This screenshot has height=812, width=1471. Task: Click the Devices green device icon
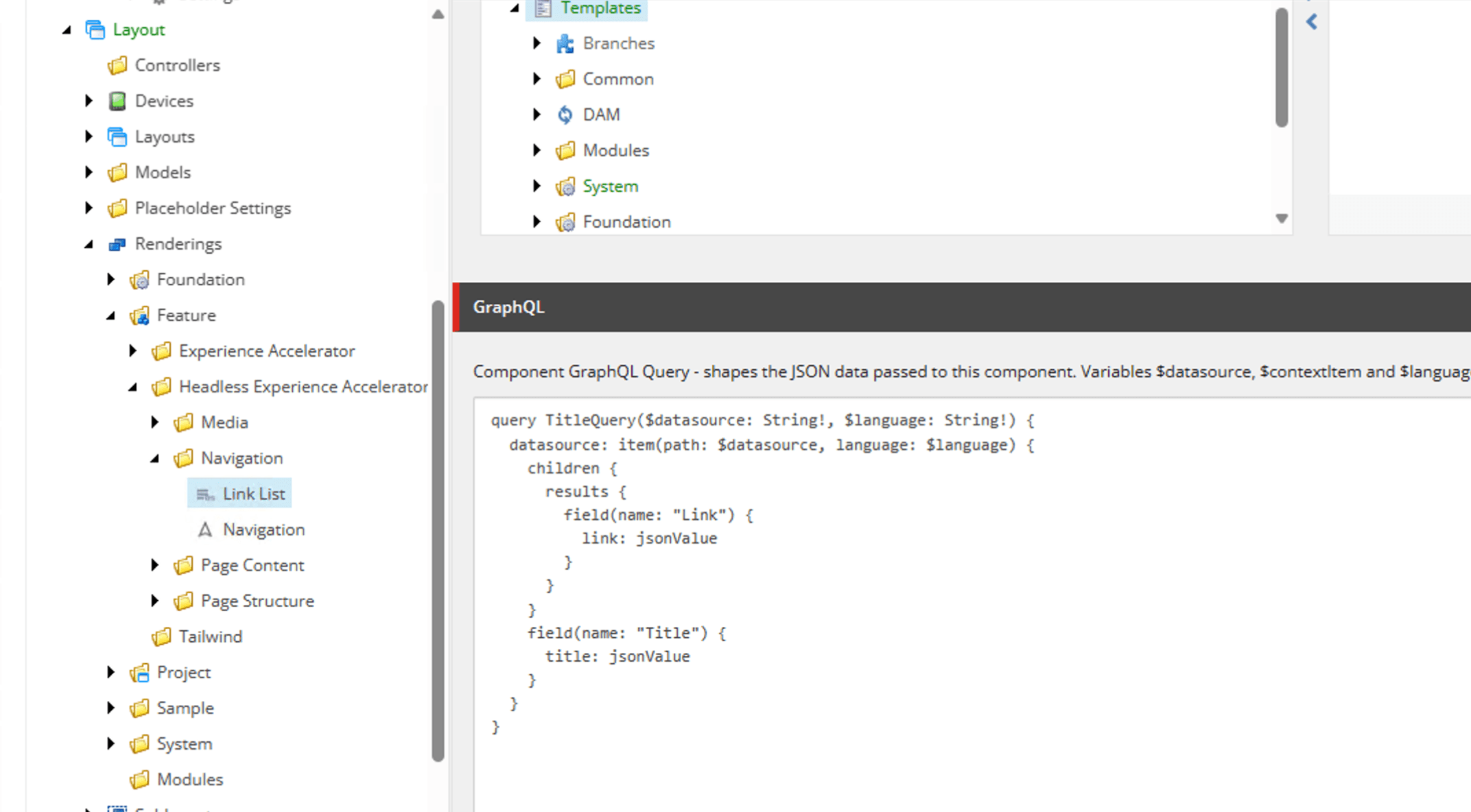tap(117, 101)
